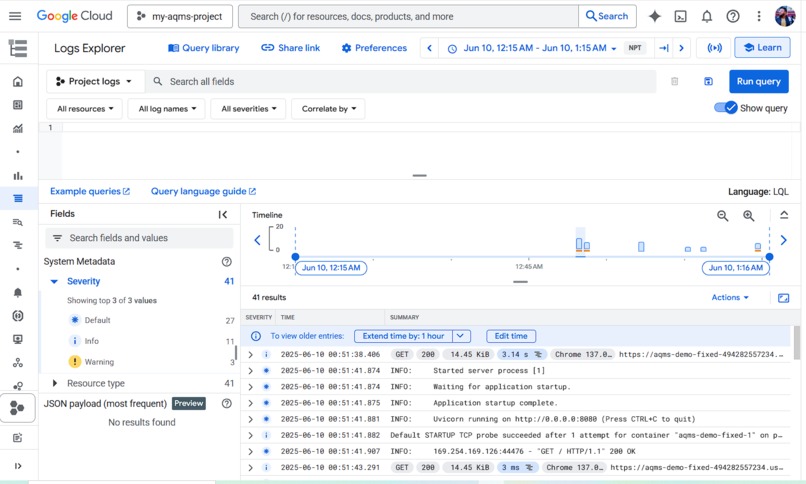Click the Logging product icon above sidebar

[x=18, y=48]
